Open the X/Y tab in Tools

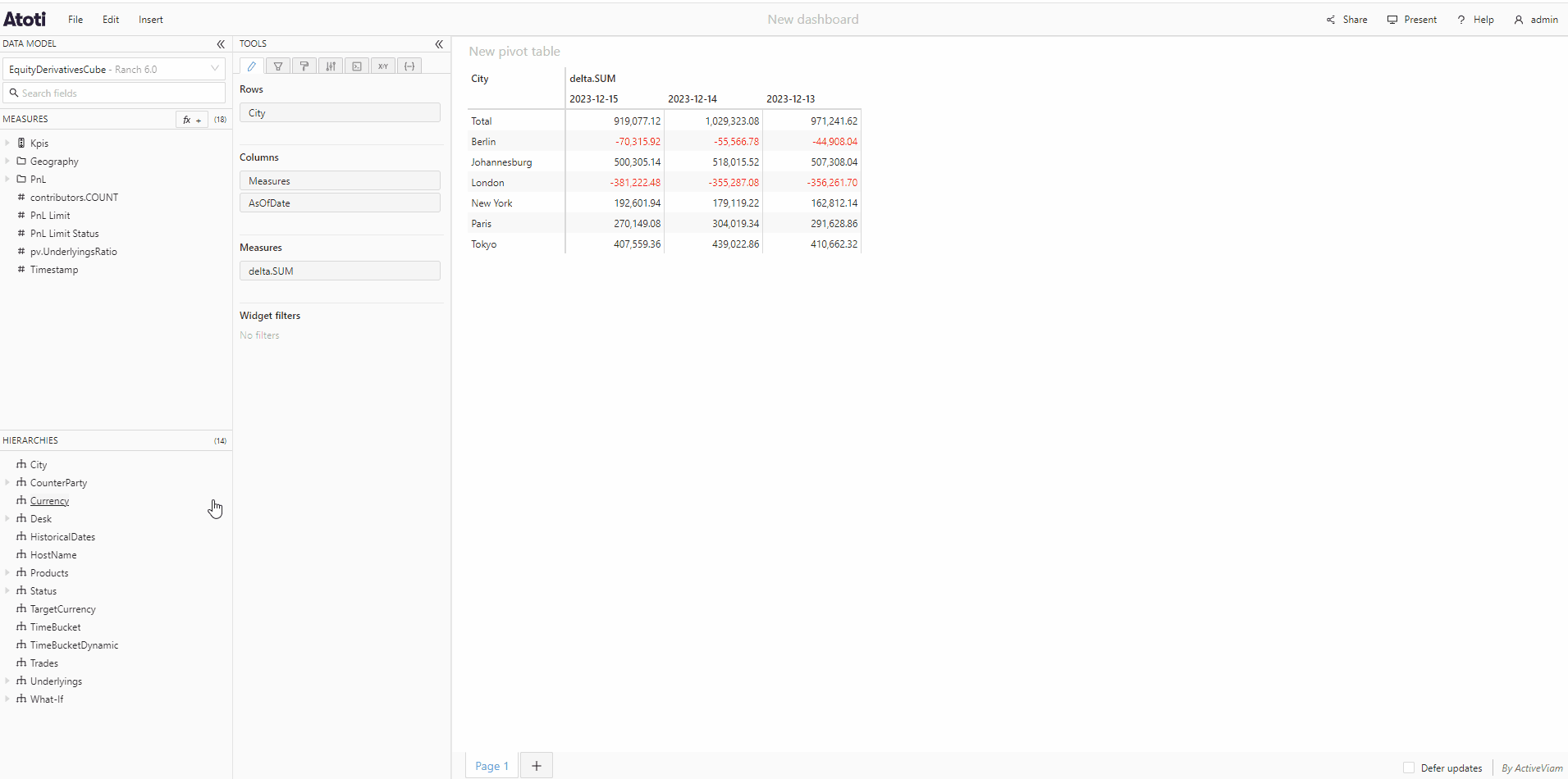pos(383,66)
